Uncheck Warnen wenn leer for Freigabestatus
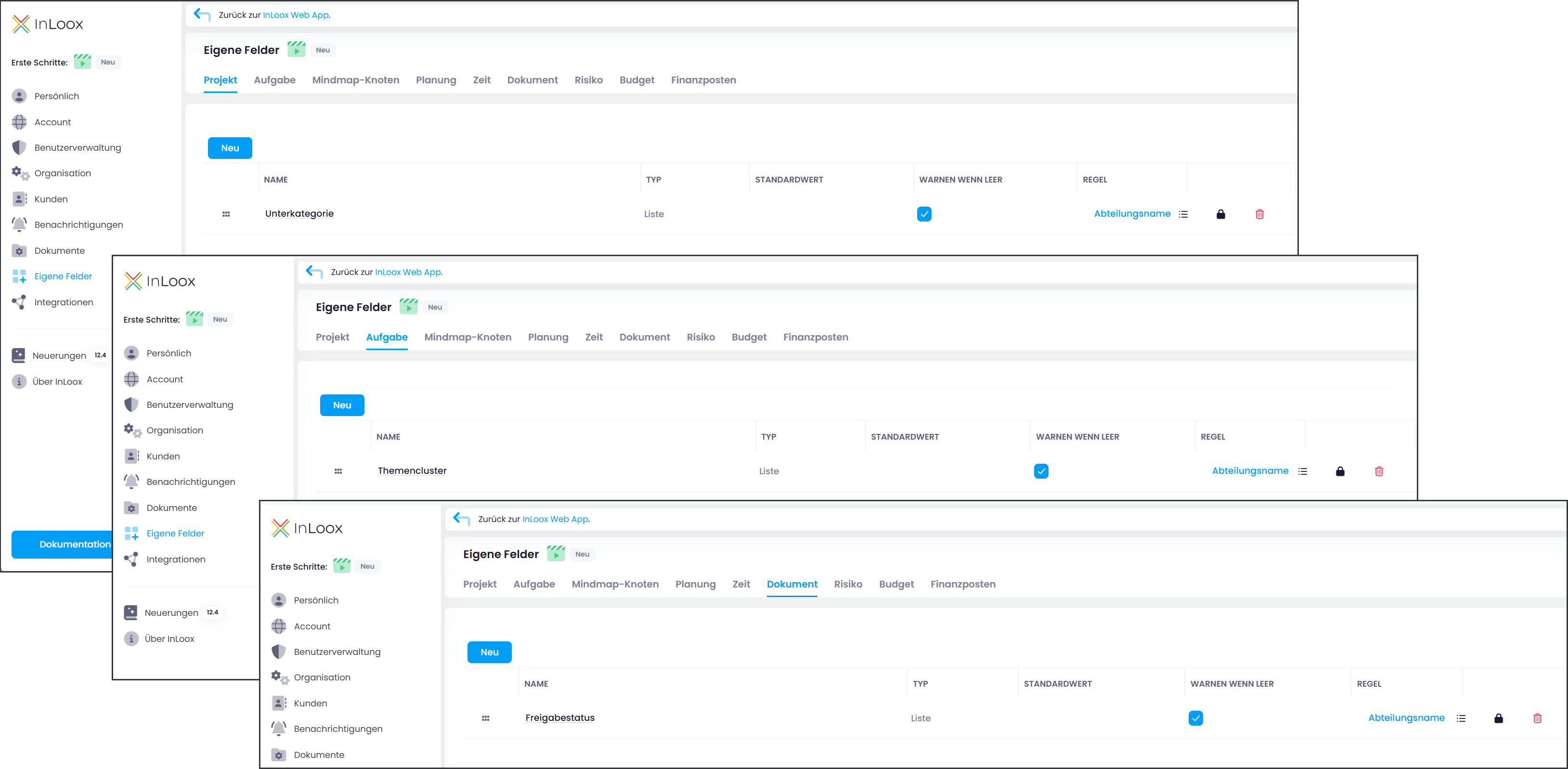This screenshot has width=1568, height=769. 1195,718
